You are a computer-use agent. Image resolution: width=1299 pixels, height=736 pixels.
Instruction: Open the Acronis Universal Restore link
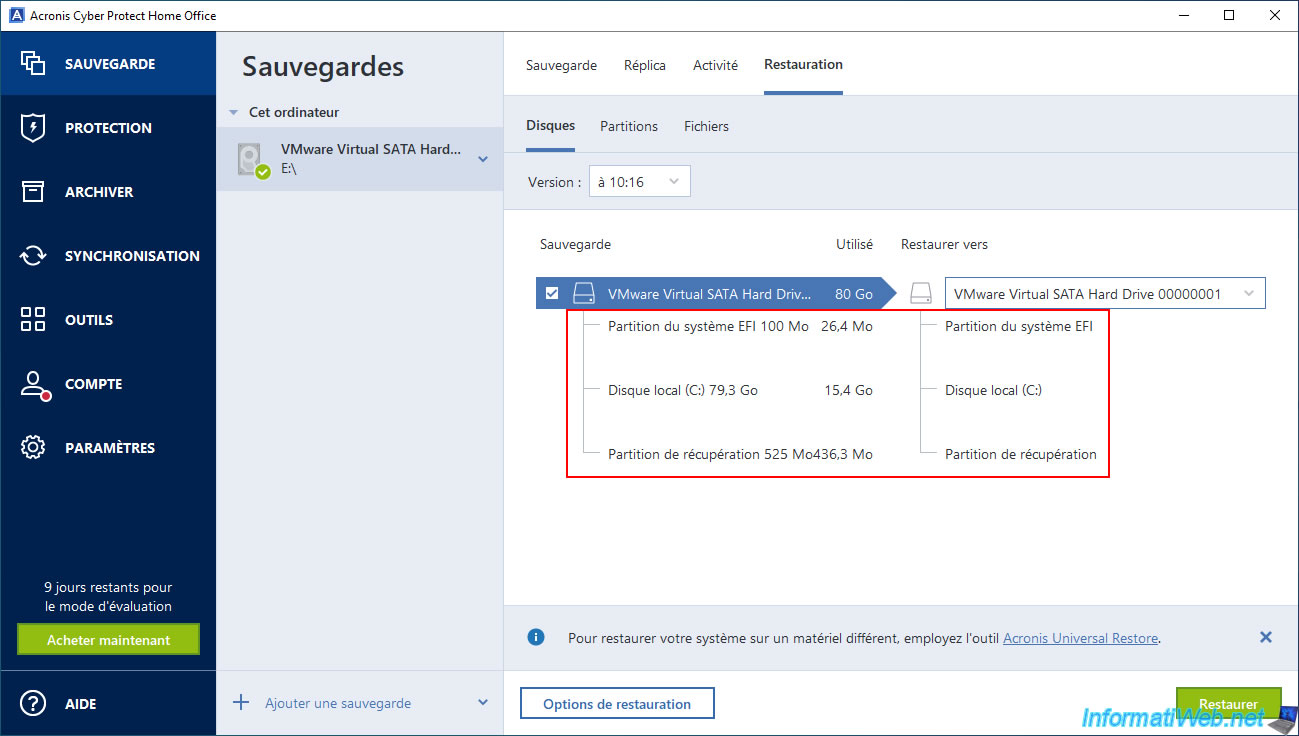point(1080,638)
